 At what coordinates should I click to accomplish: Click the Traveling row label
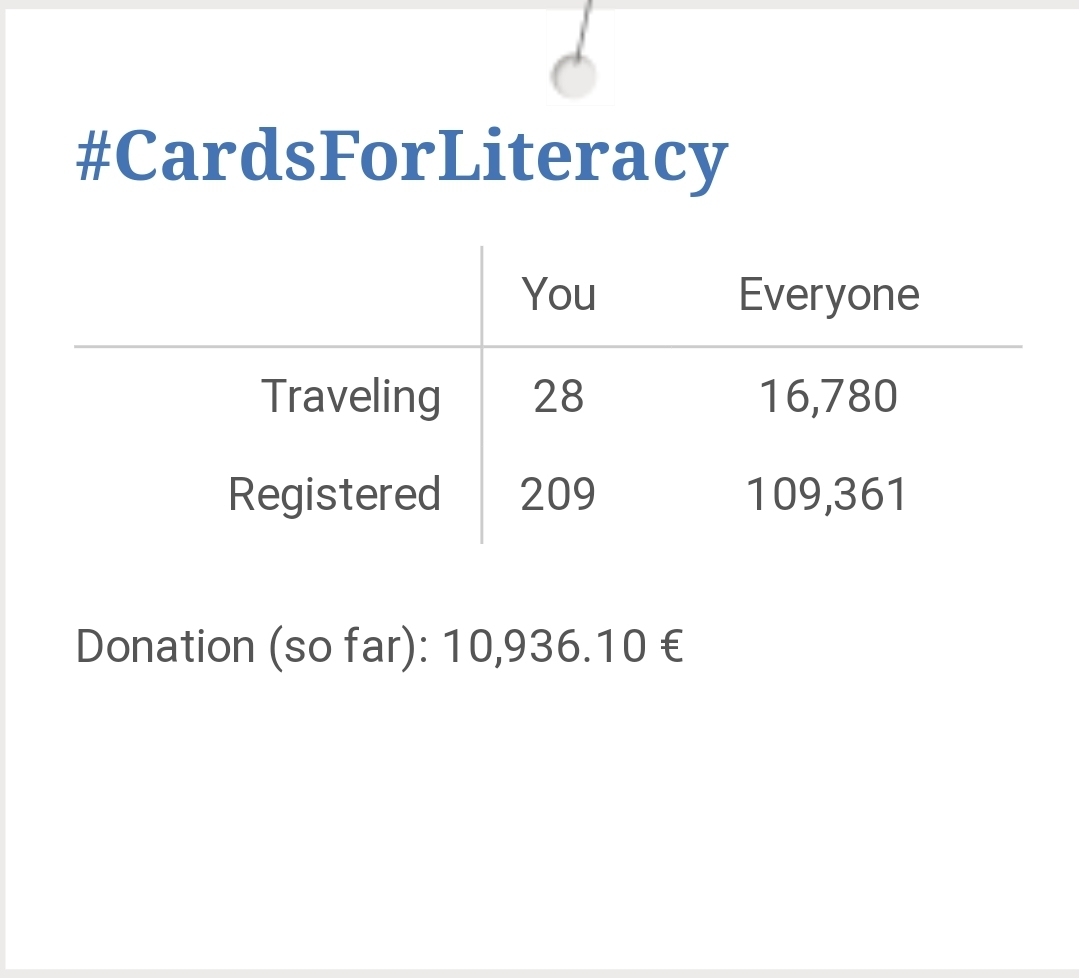click(351, 397)
